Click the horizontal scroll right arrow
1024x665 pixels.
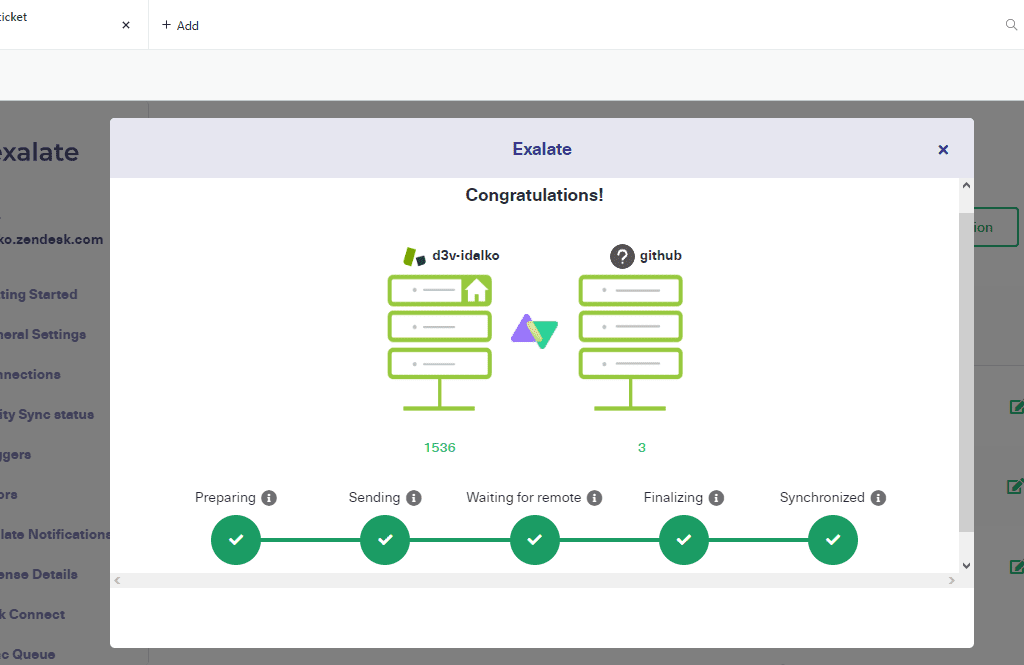pos(952,580)
